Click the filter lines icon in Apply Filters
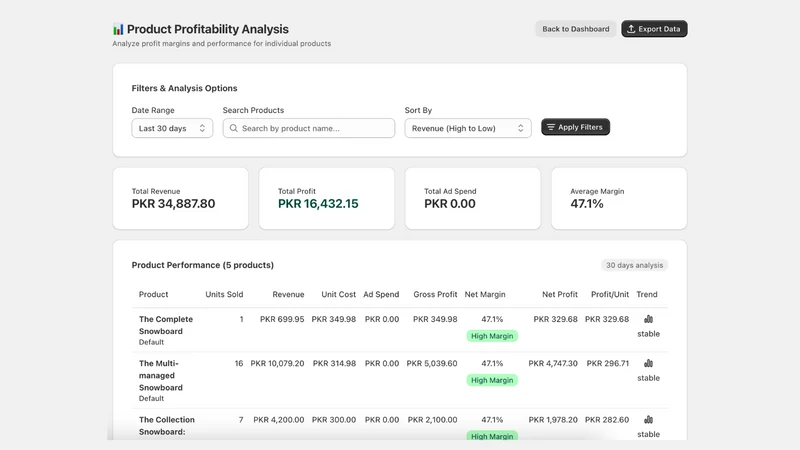 (x=551, y=127)
